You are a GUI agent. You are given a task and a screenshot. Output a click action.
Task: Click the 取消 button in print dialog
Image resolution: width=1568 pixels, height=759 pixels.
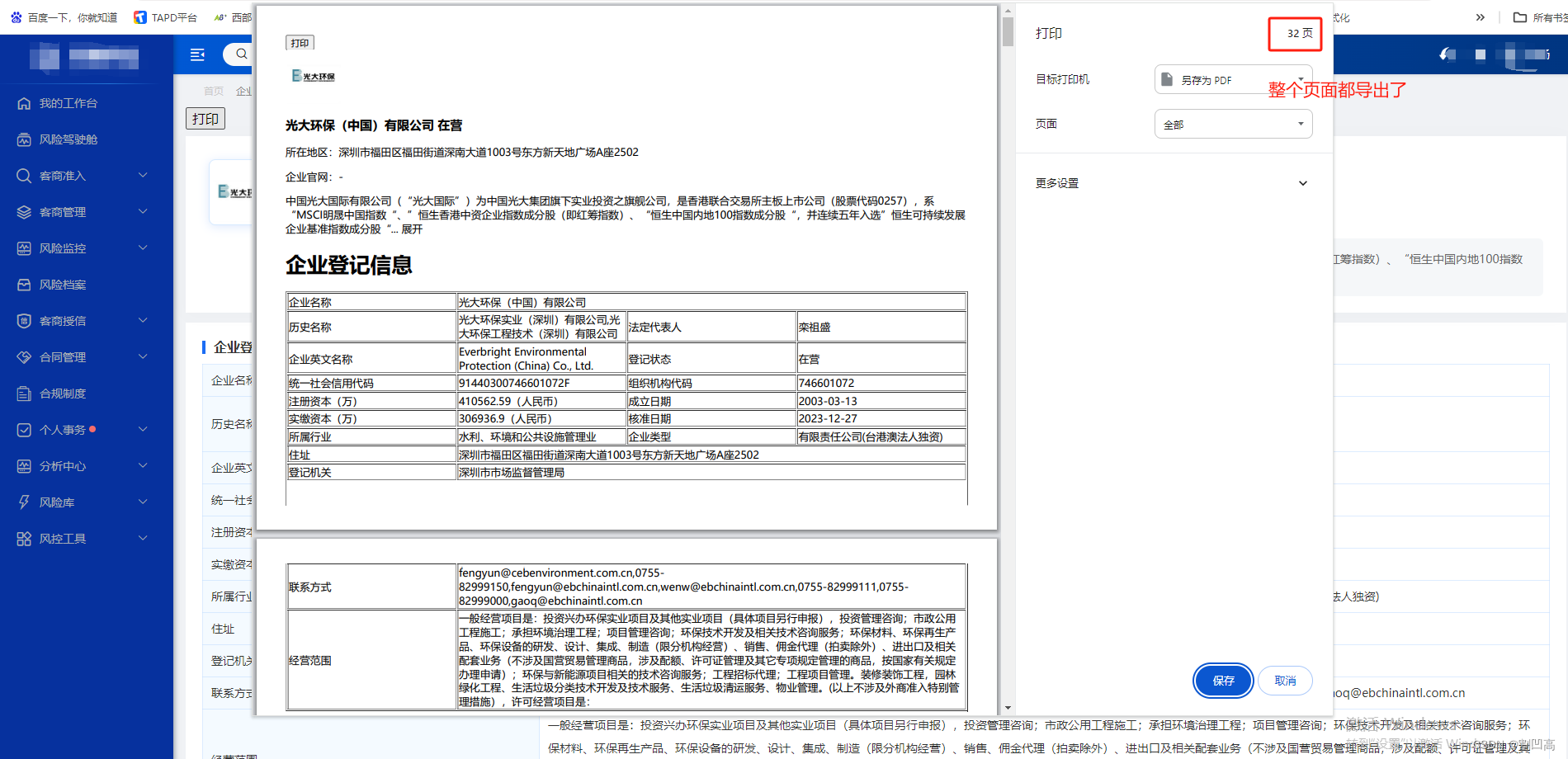[1286, 681]
